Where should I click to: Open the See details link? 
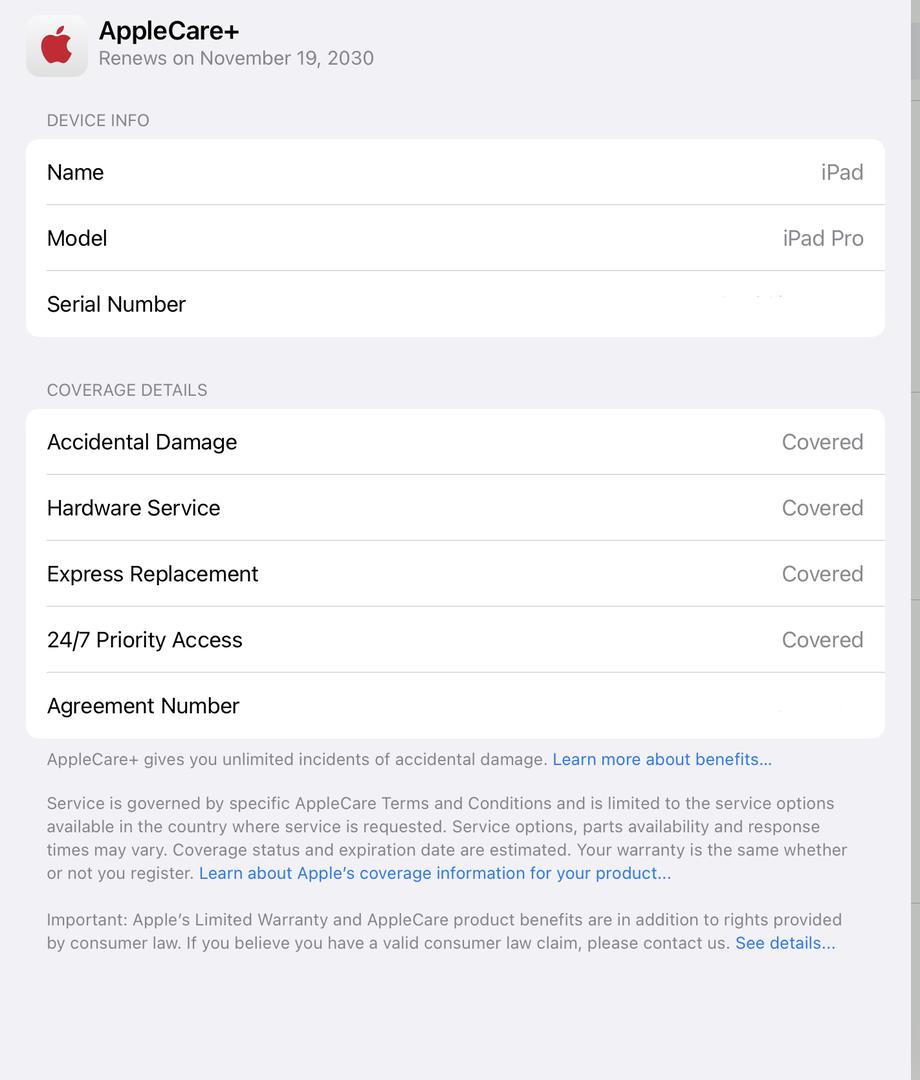(x=785, y=943)
